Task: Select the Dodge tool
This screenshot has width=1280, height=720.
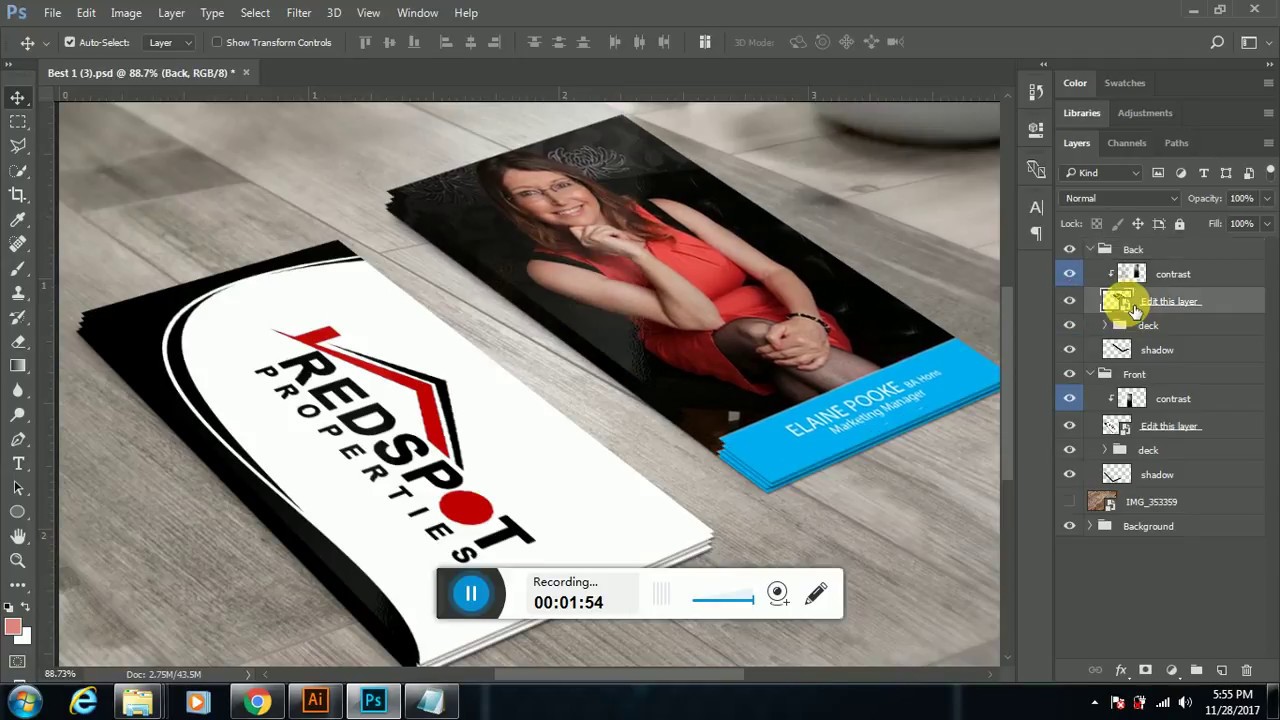Action: click(18, 415)
